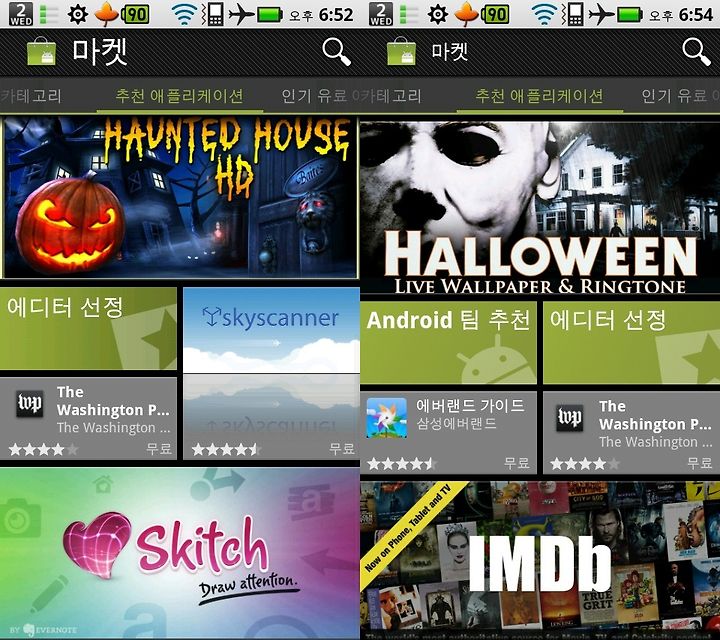Tap the 삼성에버랜드 developer name

(x=456, y=423)
